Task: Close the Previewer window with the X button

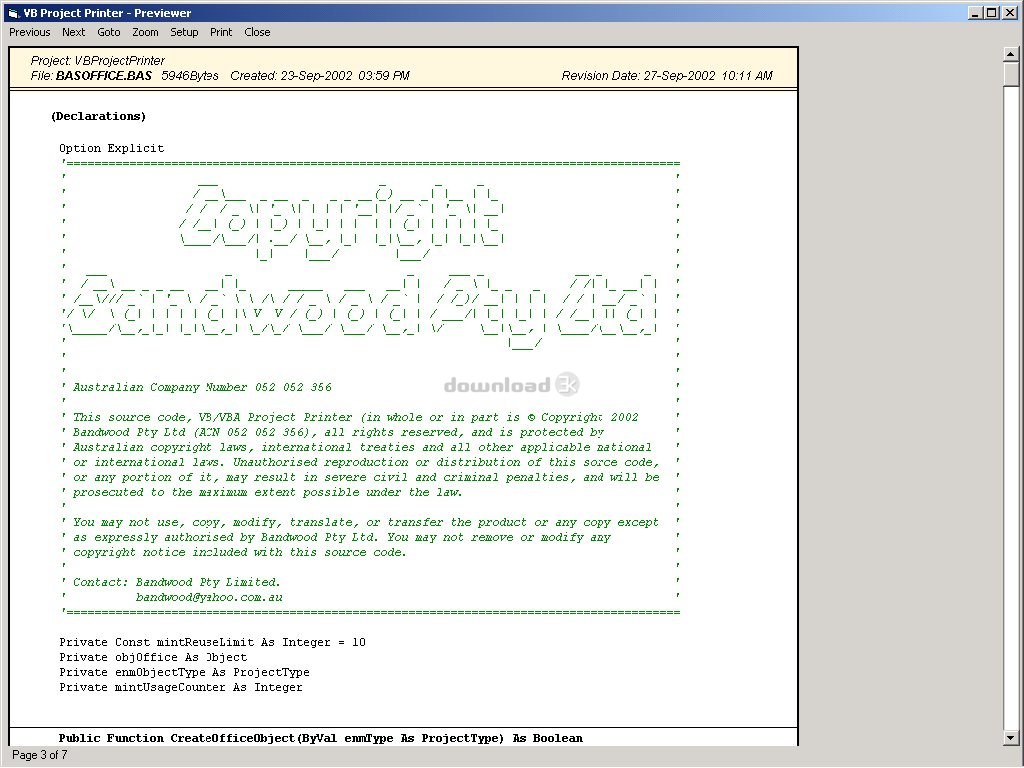Action: tap(1009, 12)
